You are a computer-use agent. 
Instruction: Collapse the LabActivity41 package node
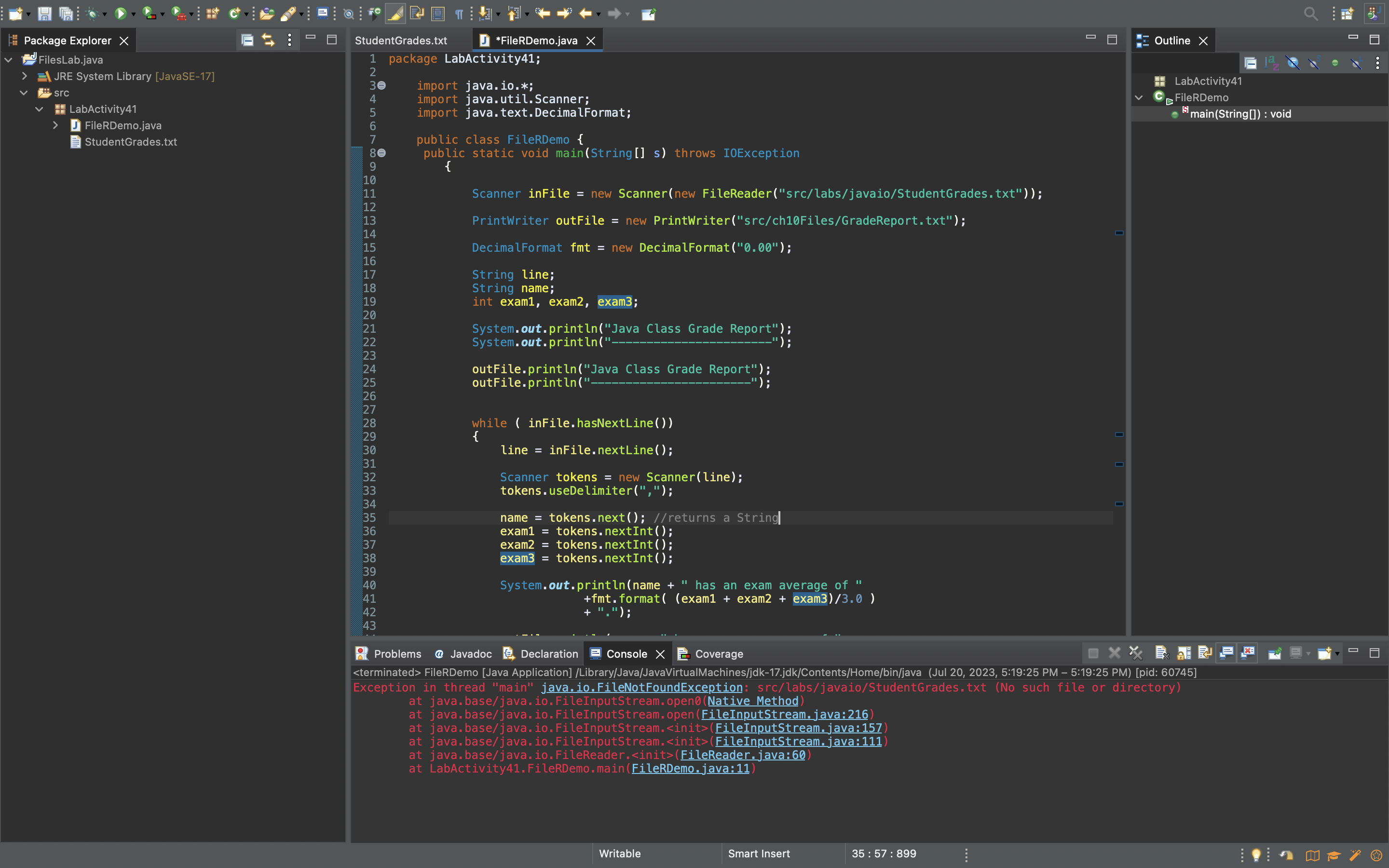39,109
